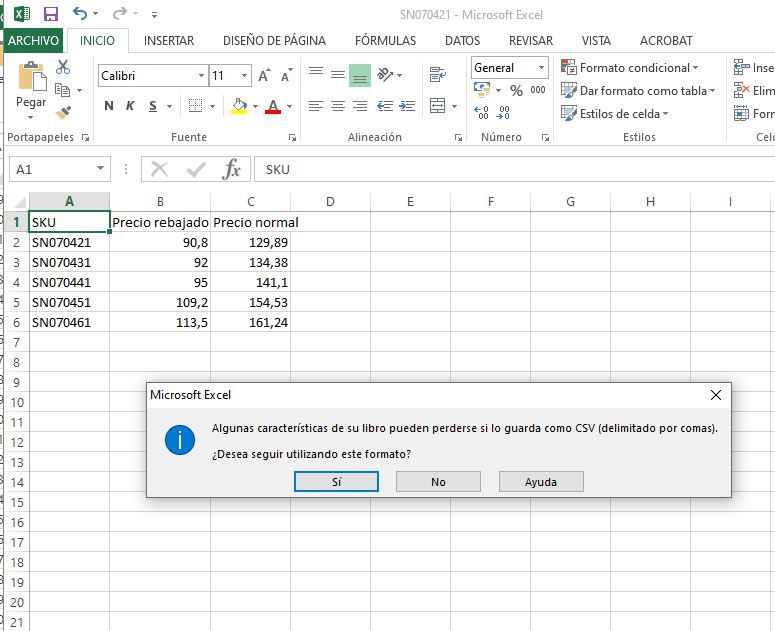Apply borders with the borders icon

point(196,105)
